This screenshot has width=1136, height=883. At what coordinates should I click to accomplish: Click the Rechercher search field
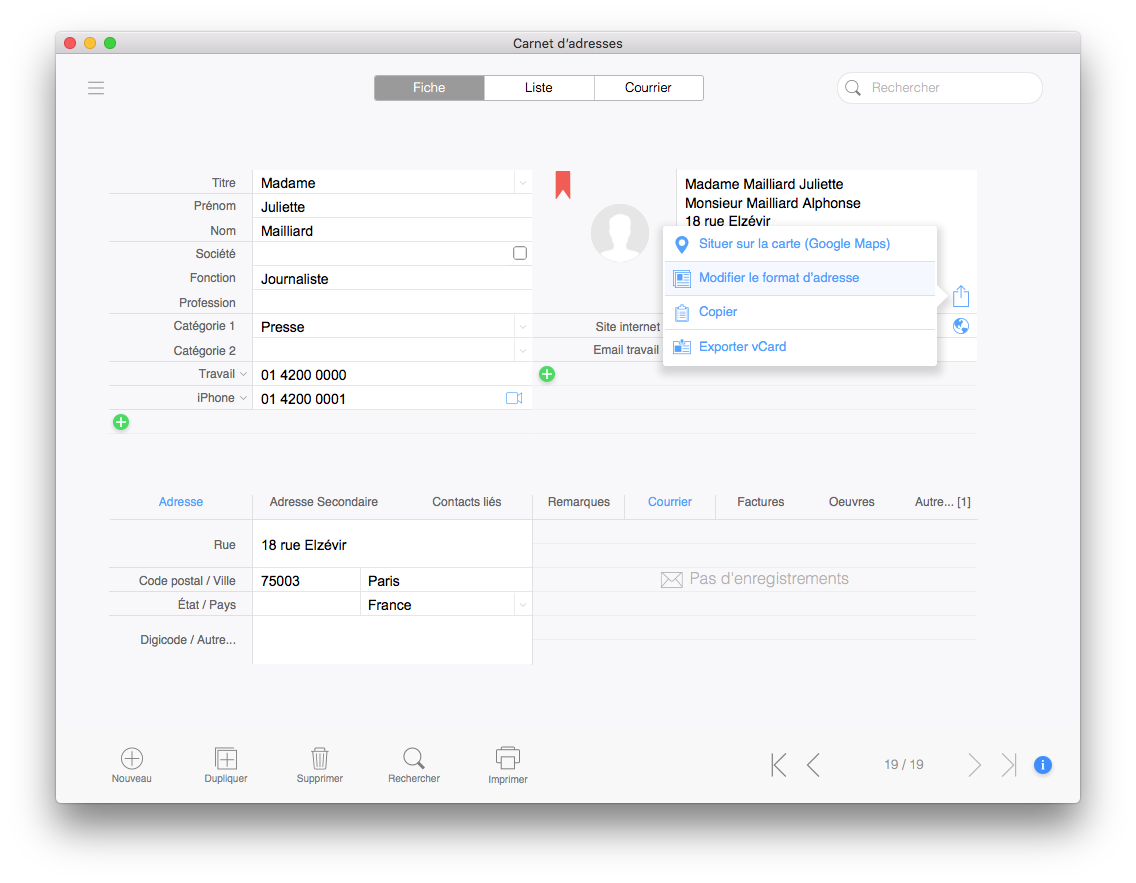(x=950, y=88)
